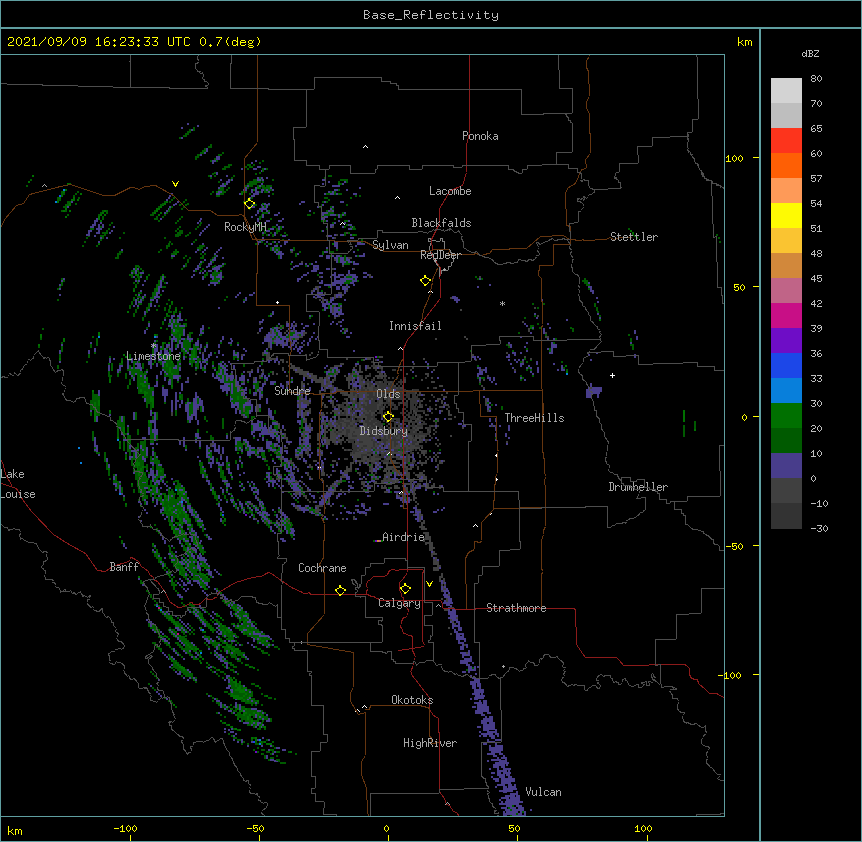Pick the indigo 0–10 dBZ legend swatch
This screenshot has height=842, width=862.
(x=786, y=466)
